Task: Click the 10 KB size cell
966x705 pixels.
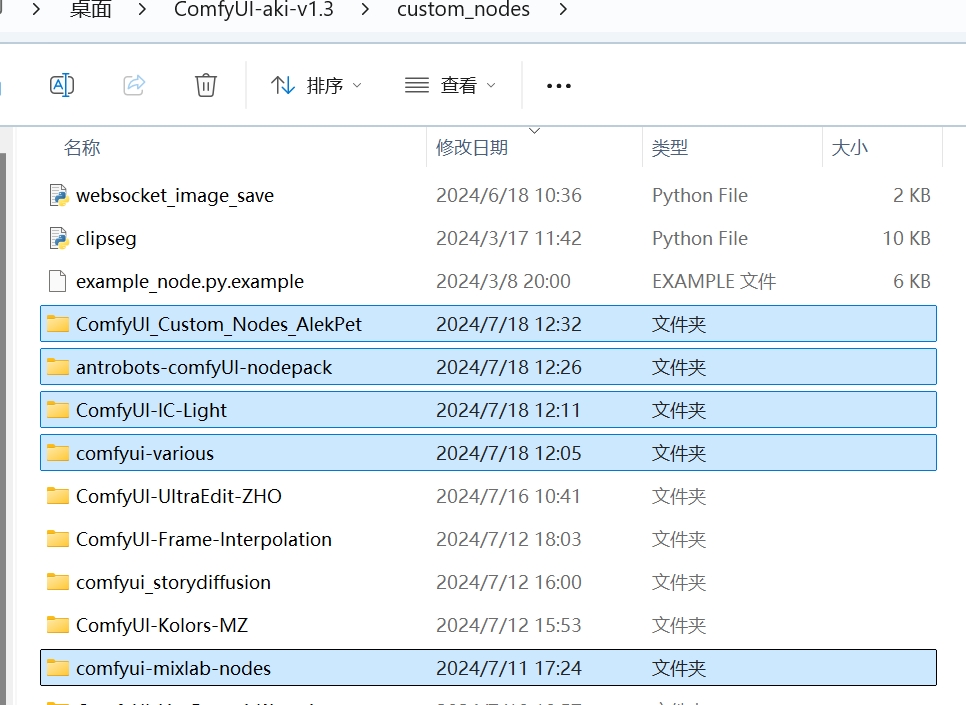Action: click(x=906, y=238)
